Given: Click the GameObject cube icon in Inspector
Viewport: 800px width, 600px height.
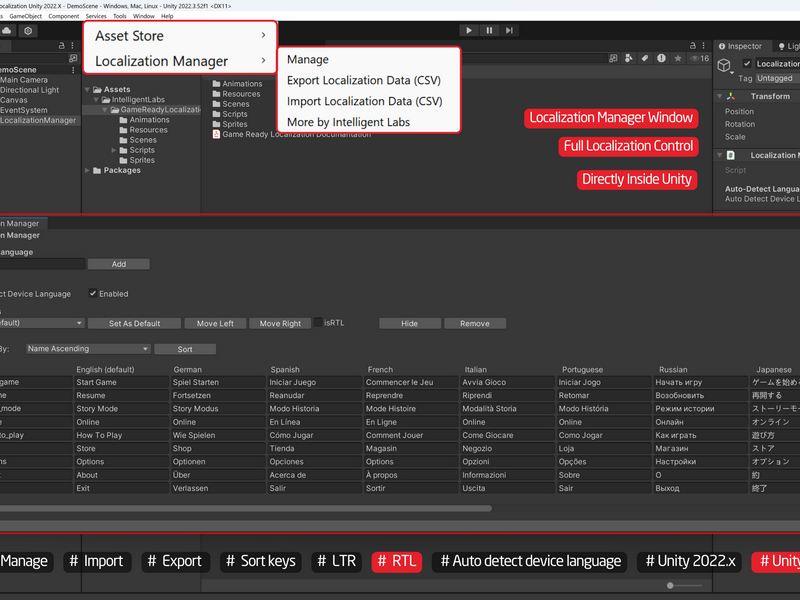Looking at the screenshot, I should tap(724, 65).
